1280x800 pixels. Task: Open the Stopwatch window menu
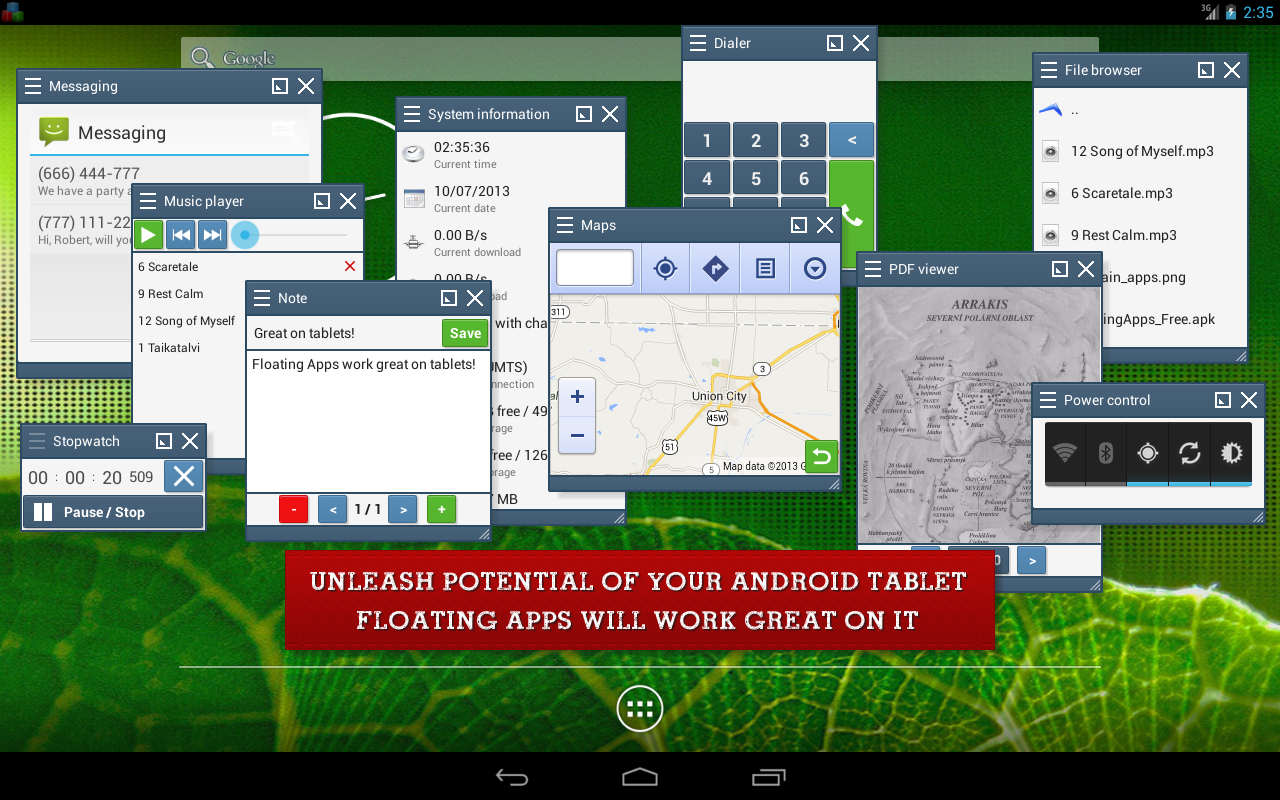pos(38,441)
